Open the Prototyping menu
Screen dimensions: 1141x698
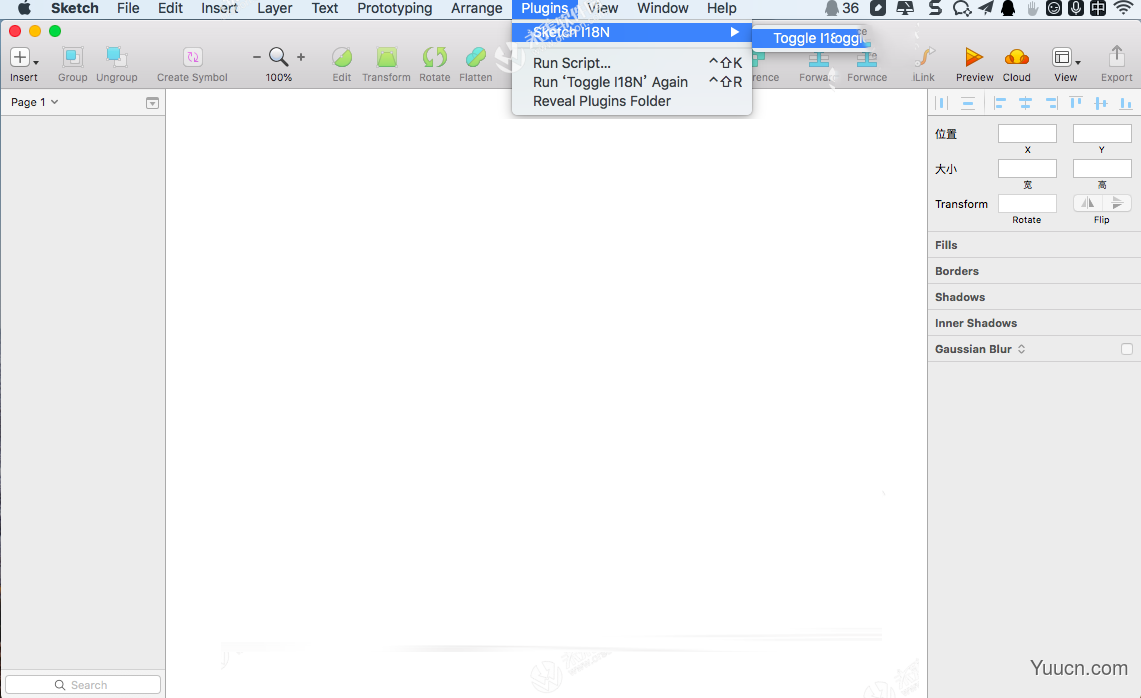[394, 9]
